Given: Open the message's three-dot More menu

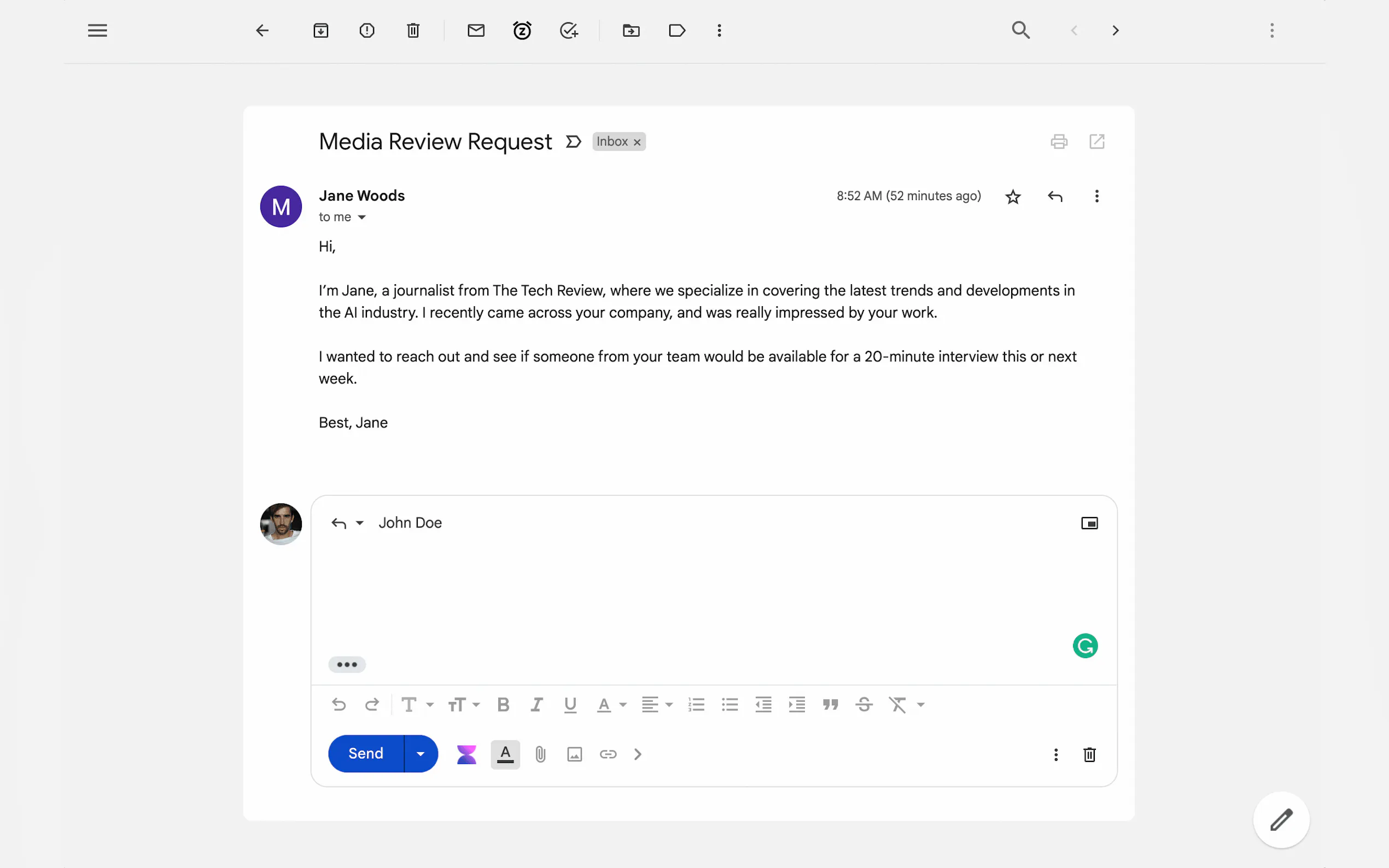Looking at the screenshot, I should pos(1097,196).
